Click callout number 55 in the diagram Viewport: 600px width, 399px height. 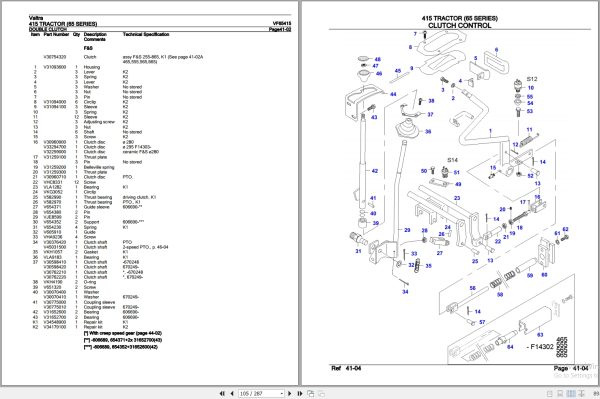(x=530, y=97)
